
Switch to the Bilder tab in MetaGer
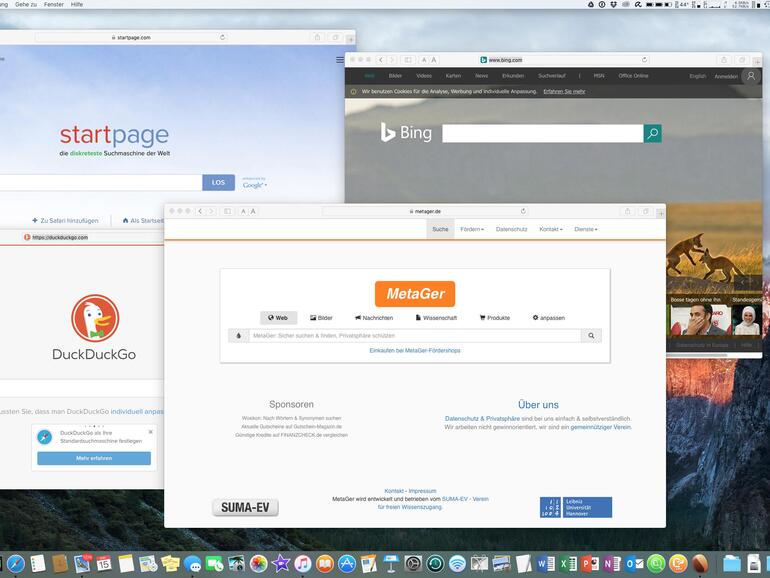click(321, 318)
